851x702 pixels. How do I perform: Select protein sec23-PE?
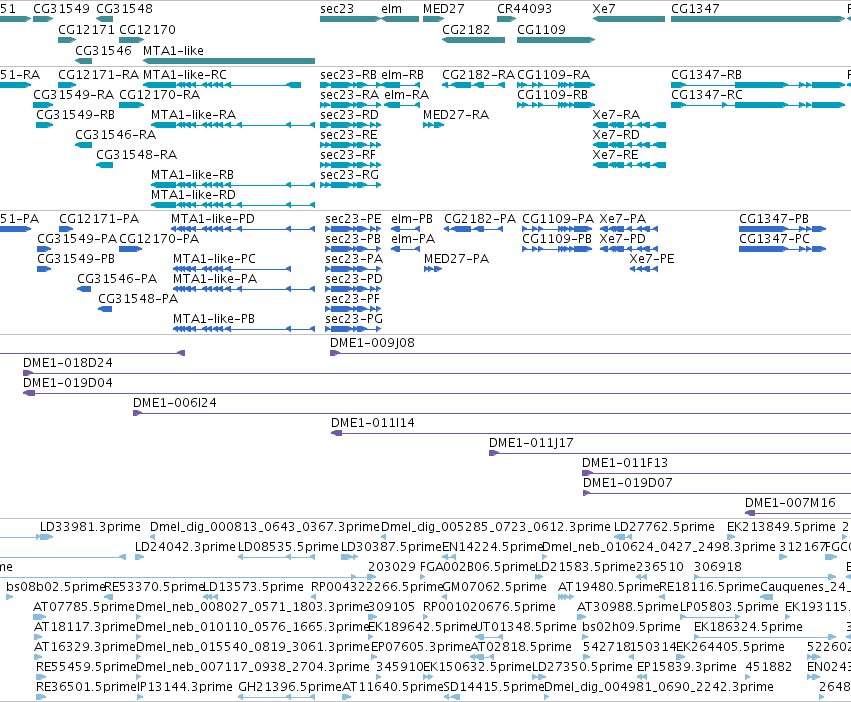tap(353, 229)
